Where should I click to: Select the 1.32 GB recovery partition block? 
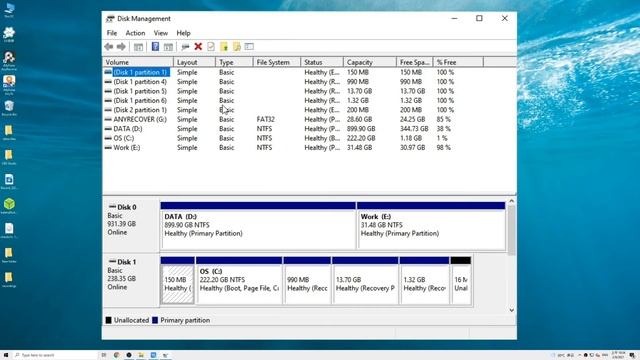(x=424, y=280)
